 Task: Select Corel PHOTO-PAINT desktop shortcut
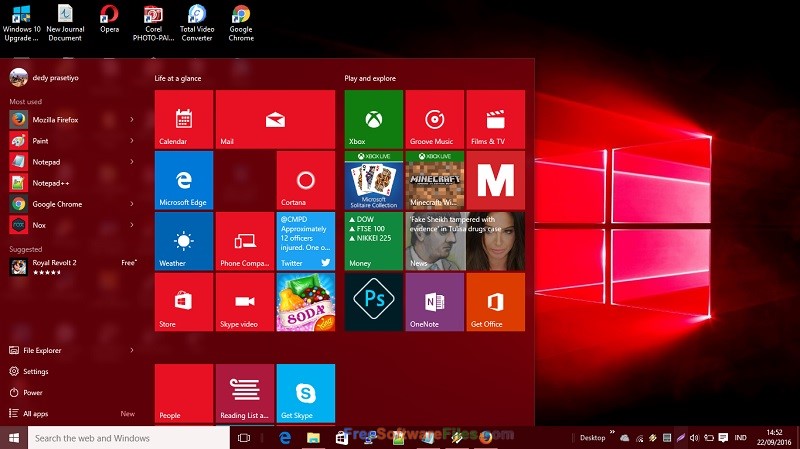point(153,22)
